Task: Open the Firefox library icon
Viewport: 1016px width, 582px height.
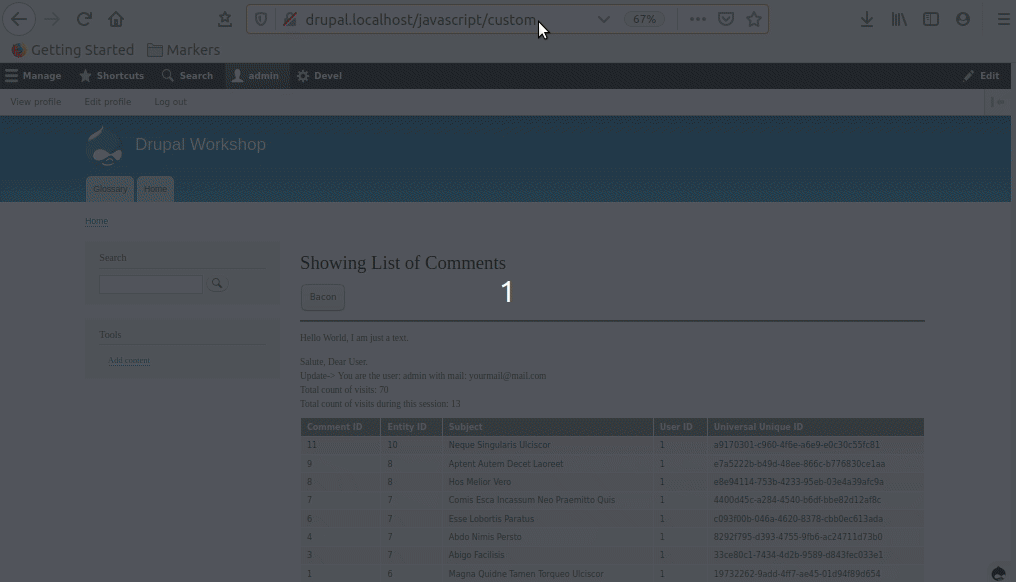Action: [899, 19]
